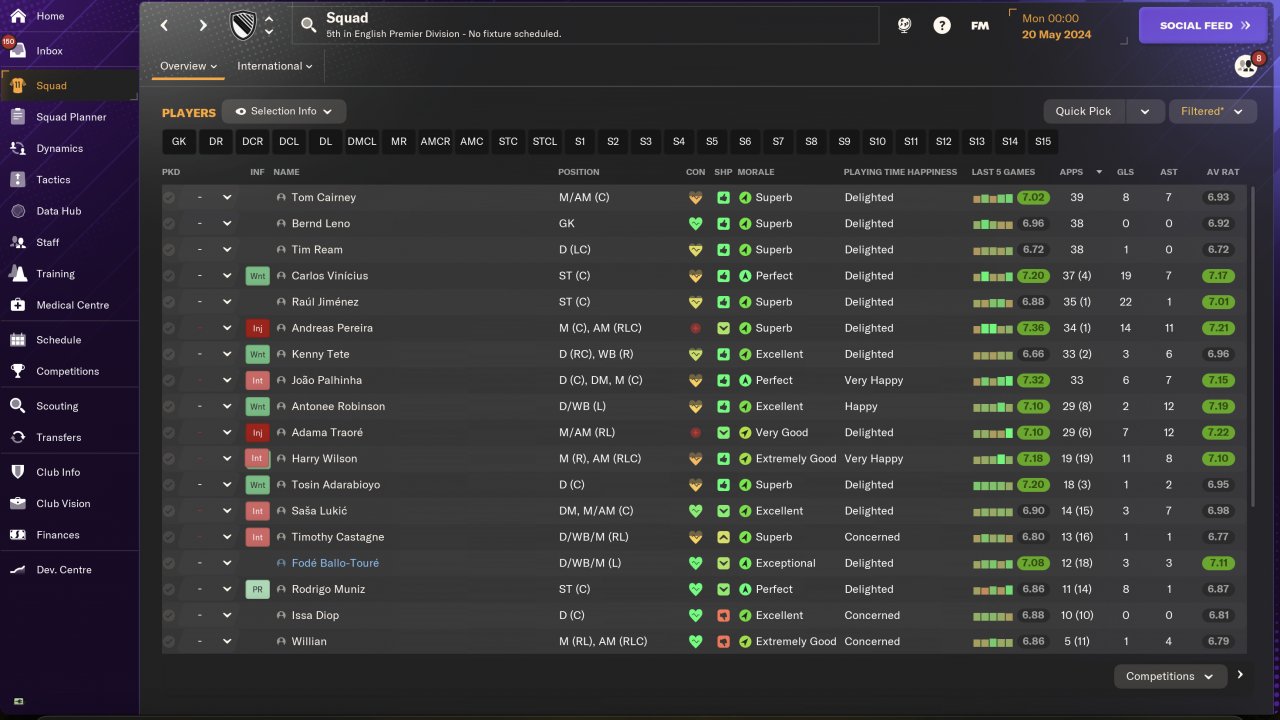The width and height of the screenshot is (1280, 720).
Task: Click the Finances sidebar icon
Action: [17, 535]
